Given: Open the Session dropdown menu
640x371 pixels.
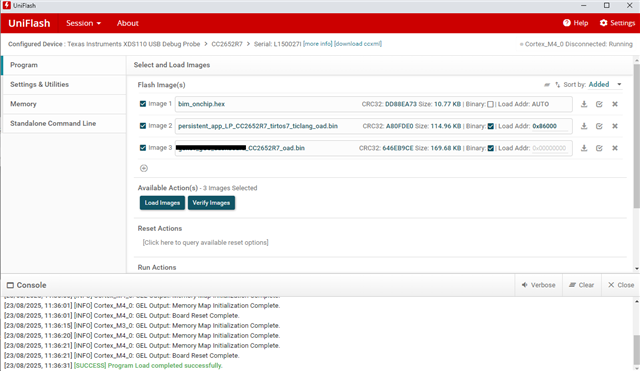Looking at the screenshot, I should click(x=83, y=23).
